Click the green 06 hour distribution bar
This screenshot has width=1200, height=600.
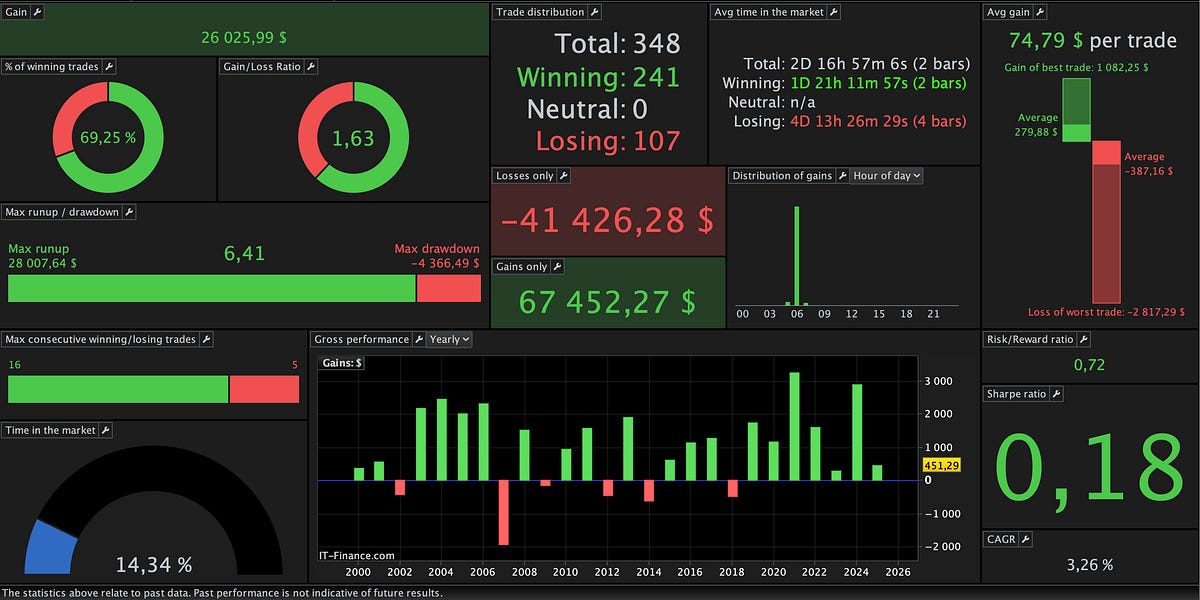click(x=797, y=255)
